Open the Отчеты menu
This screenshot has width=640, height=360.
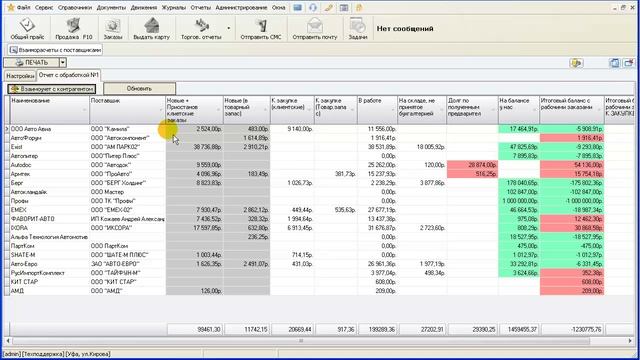point(200,7)
